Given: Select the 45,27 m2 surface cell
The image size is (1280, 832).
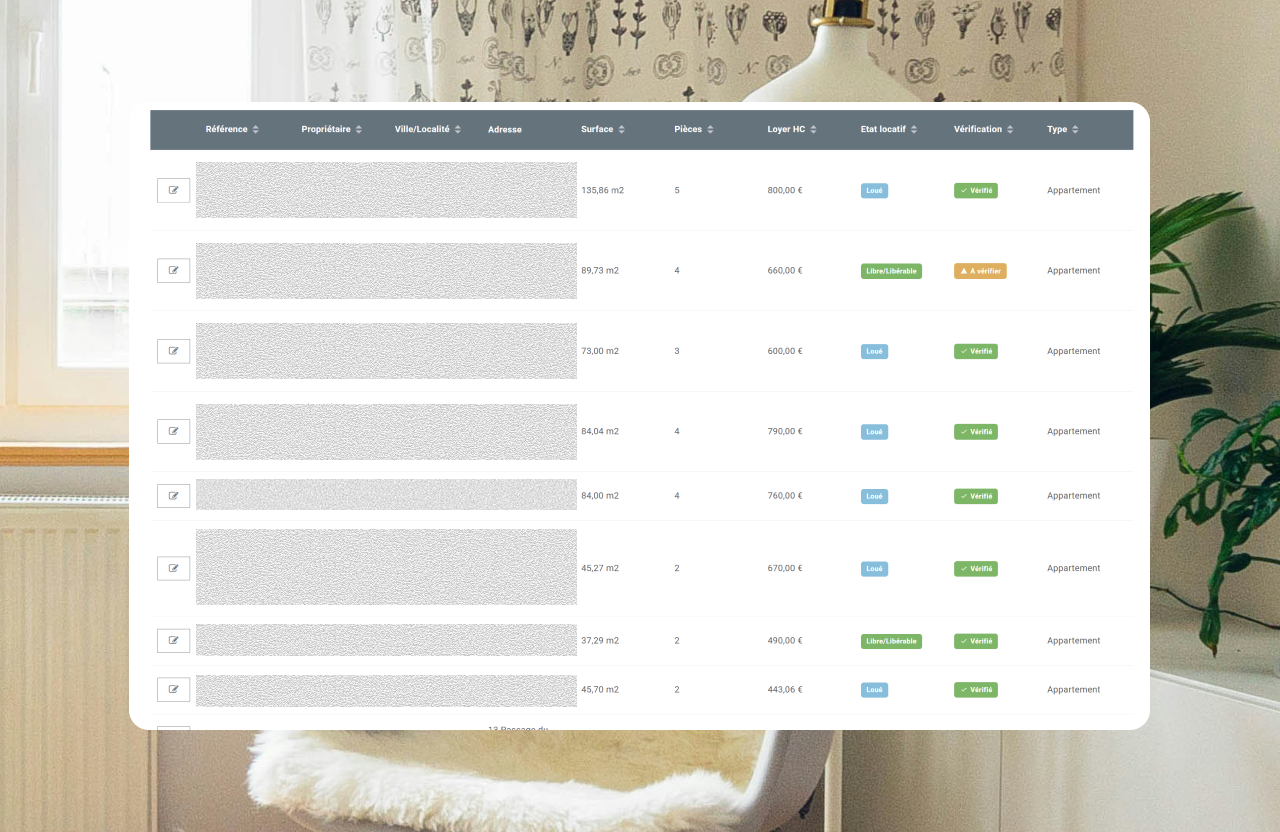Looking at the screenshot, I should [x=600, y=568].
